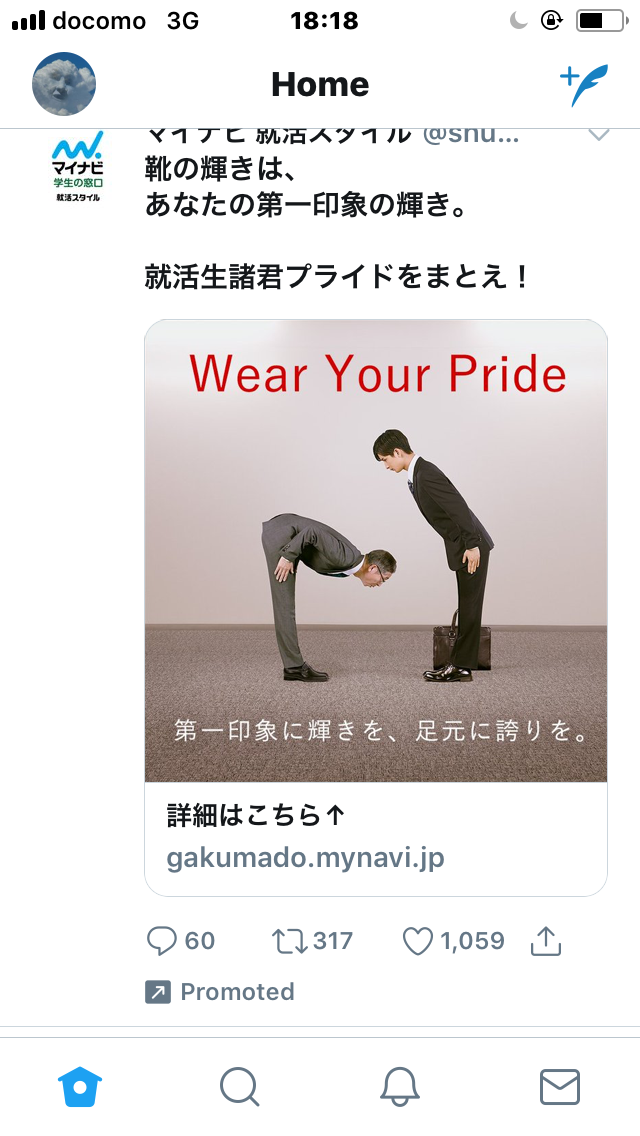Screen dimensions: 640x1136
Task: Expand tweet options chevron dropdown
Action: point(599,135)
